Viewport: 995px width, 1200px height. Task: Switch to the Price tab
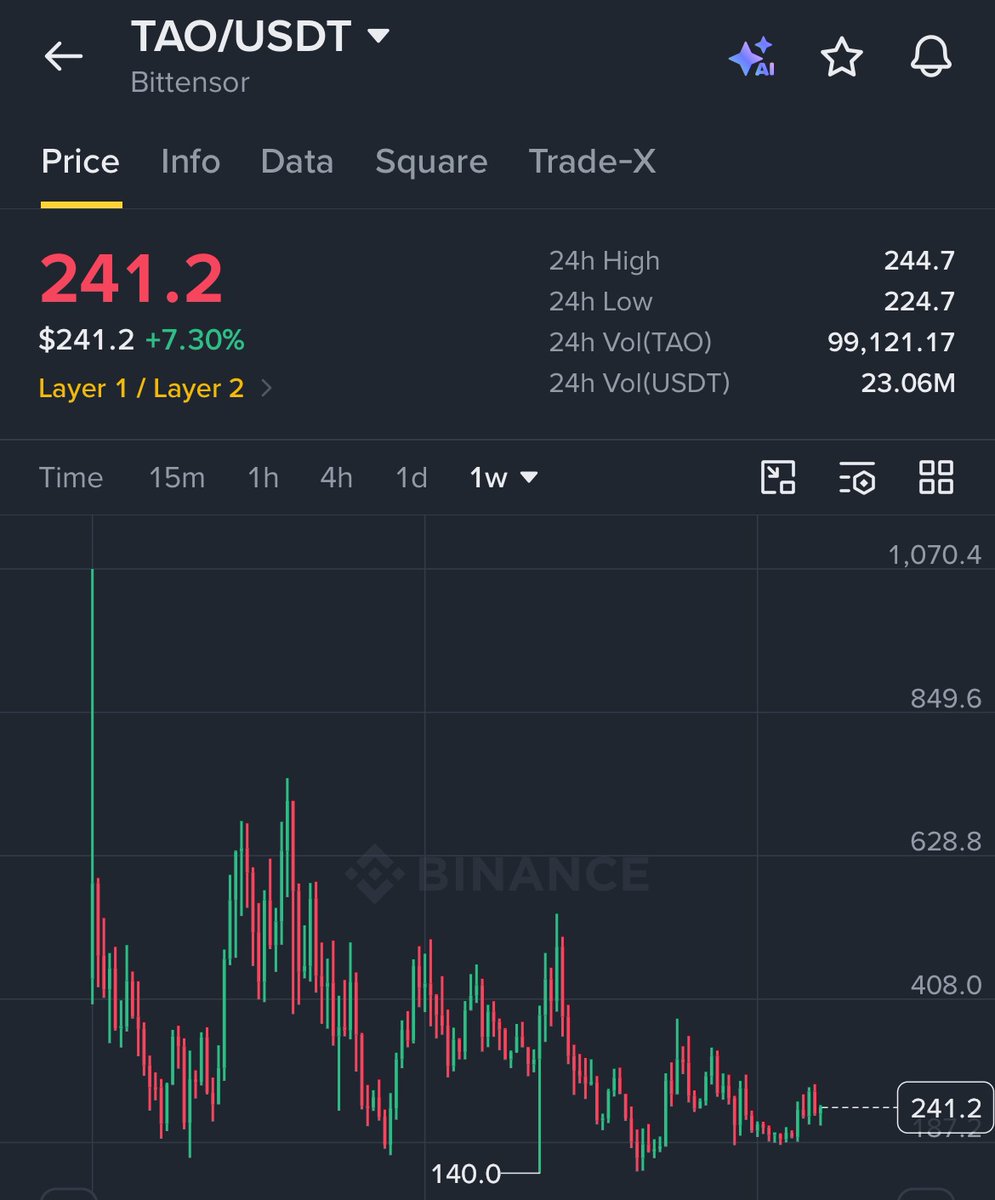(x=80, y=162)
